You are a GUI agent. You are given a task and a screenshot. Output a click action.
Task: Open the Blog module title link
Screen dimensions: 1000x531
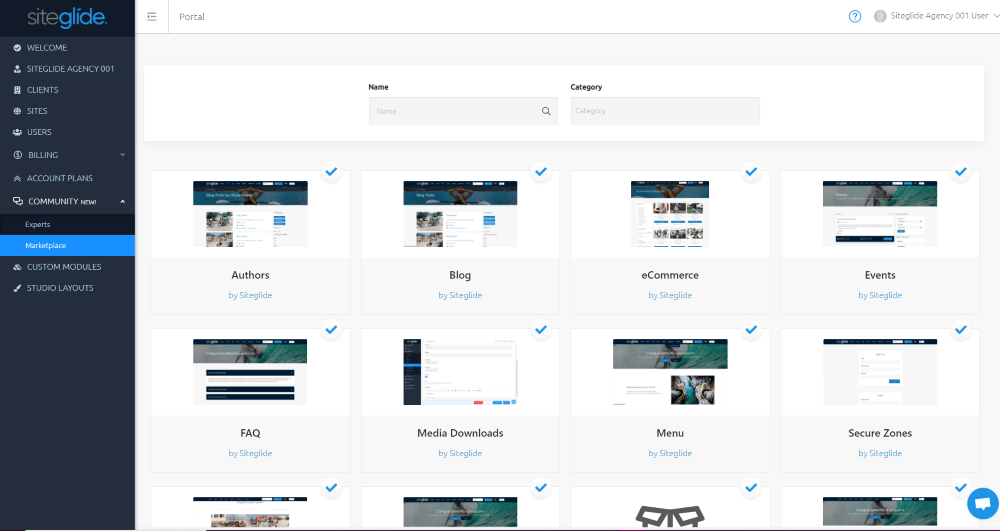point(460,275)
